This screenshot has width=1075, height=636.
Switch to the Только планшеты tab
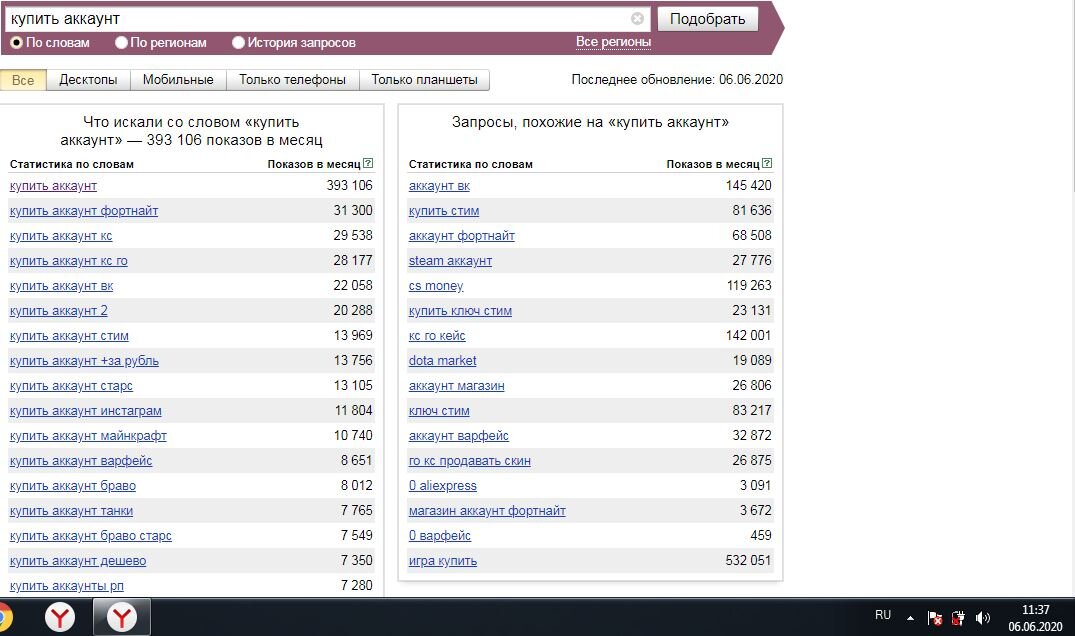424,80
